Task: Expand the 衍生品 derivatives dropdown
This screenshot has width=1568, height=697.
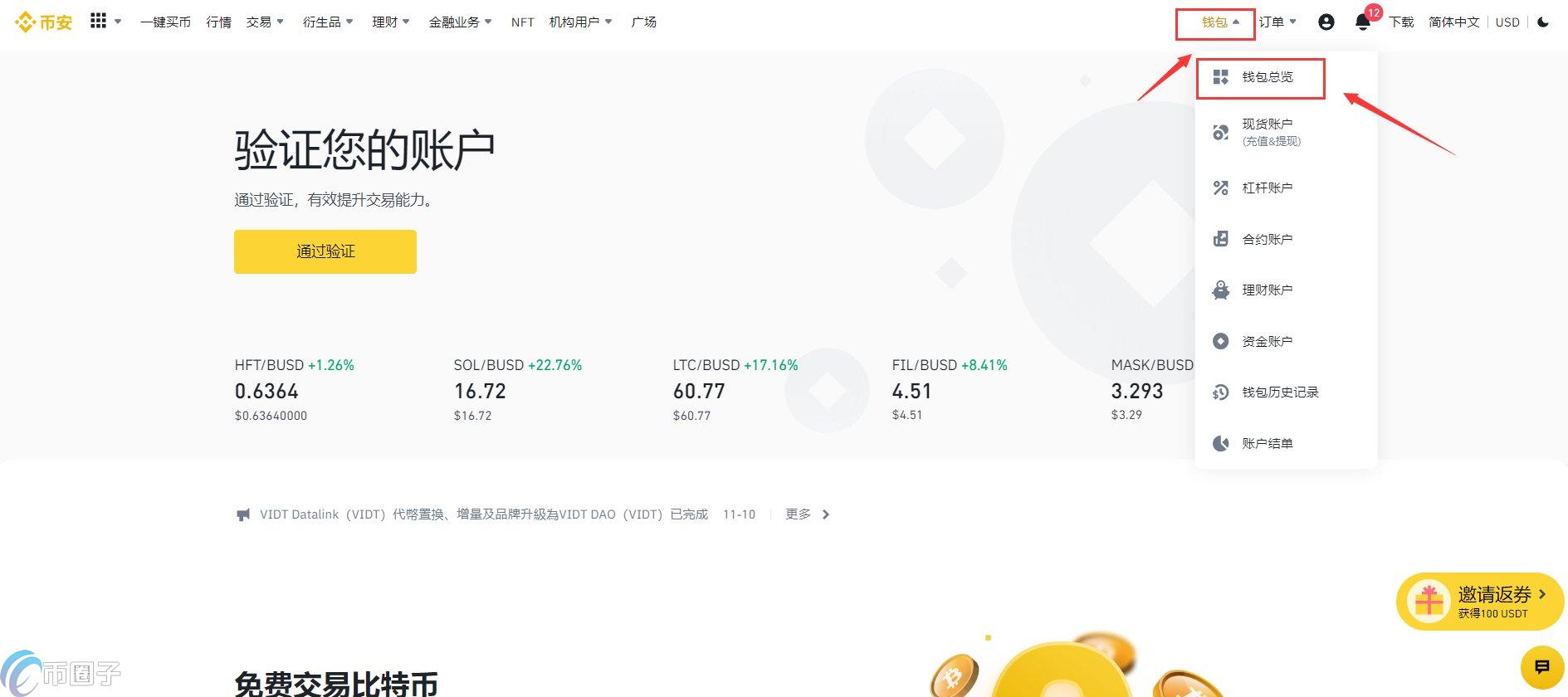Action: tap(327, 22)
